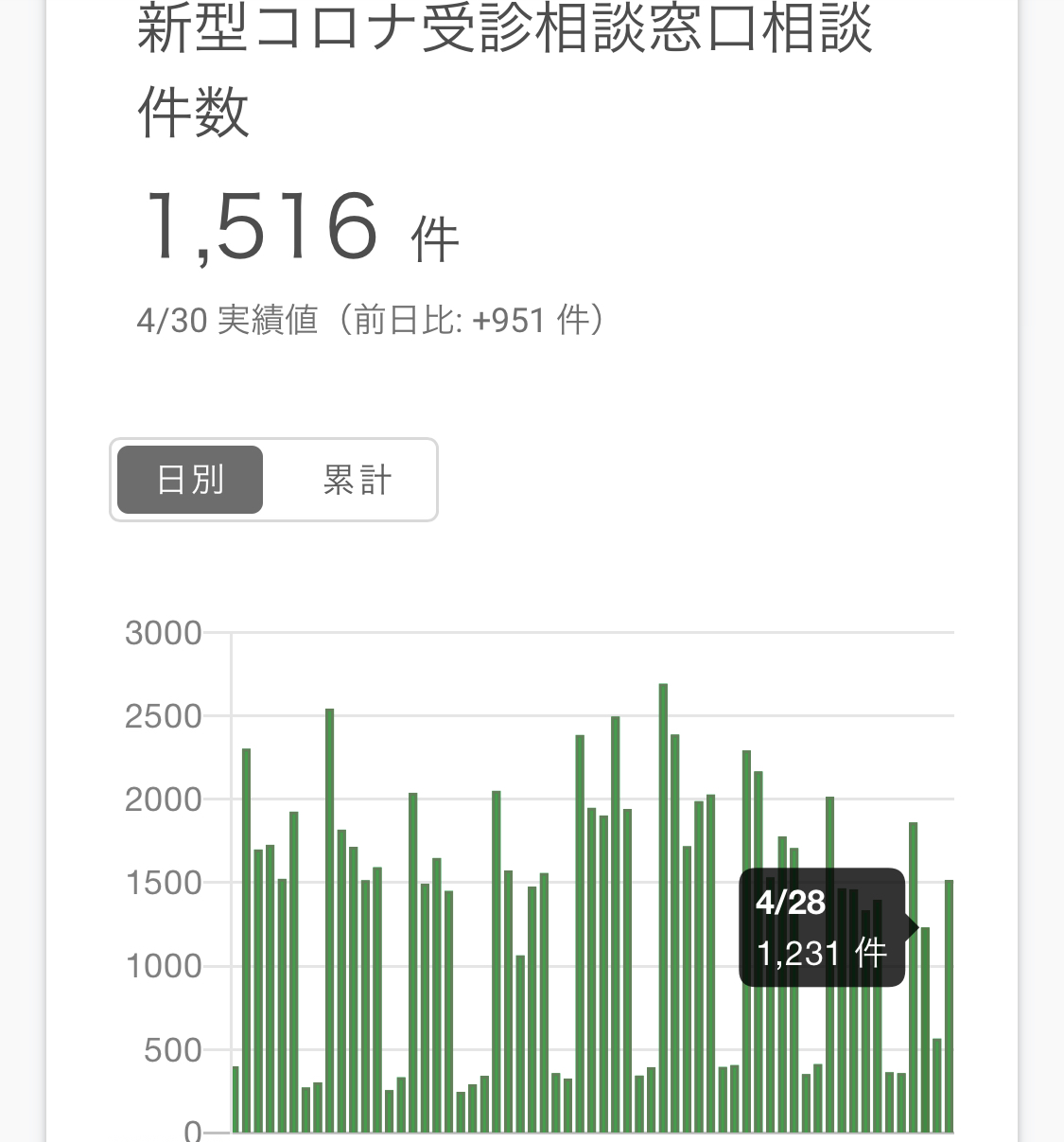The width and height of the screenshot is (1064, 1142).
Task: Click the 500 y-axis label
Action: coord(172,1049)
